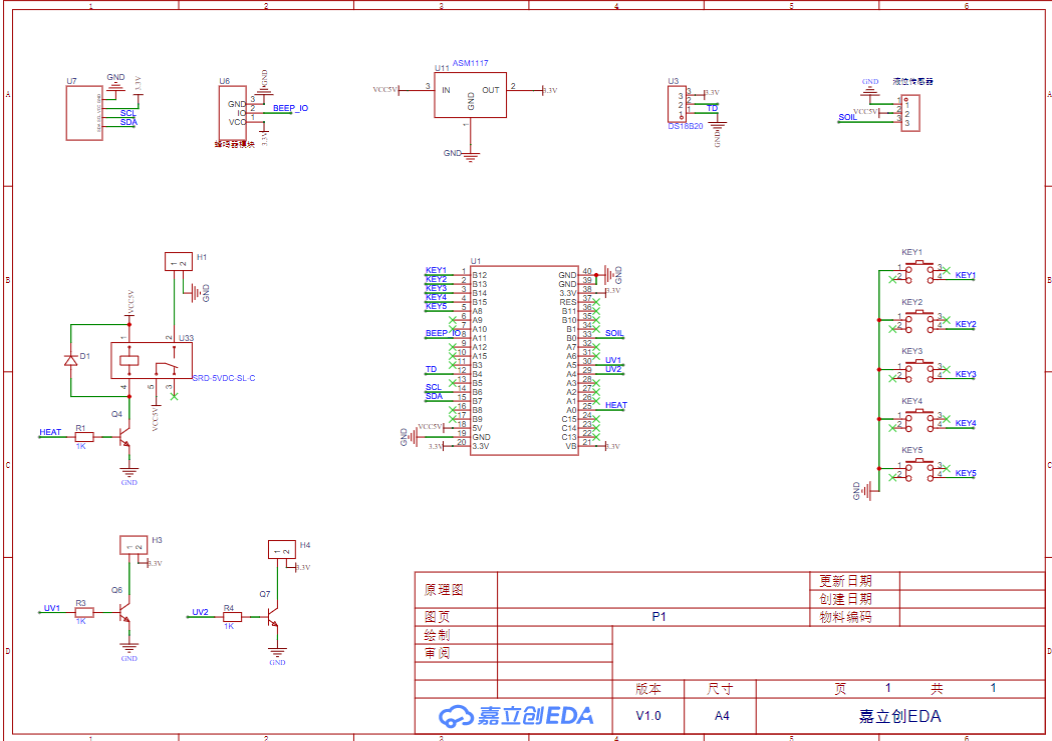Select the three-pin liquid level sensor connector
This screenshot has height=741, width=1052.
click(x=910, y=113)
